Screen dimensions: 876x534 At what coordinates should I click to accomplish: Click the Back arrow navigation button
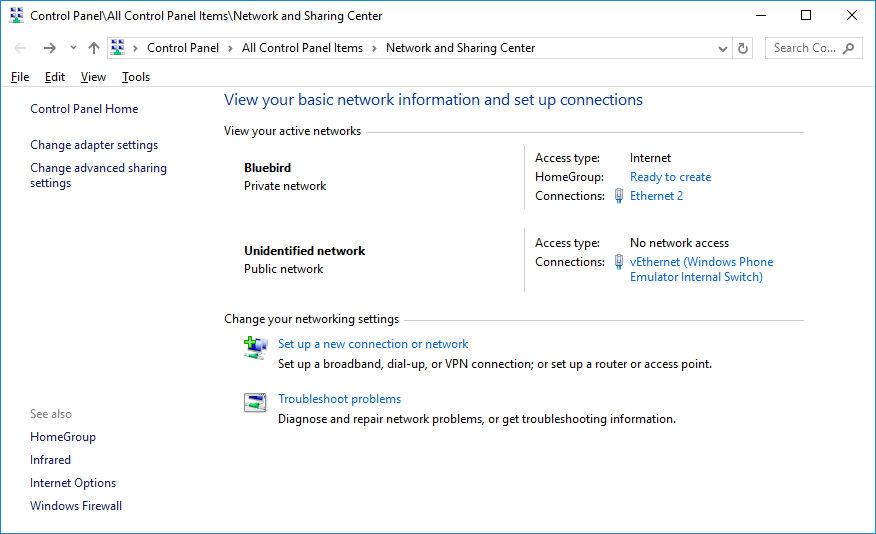tap(20, 48)
